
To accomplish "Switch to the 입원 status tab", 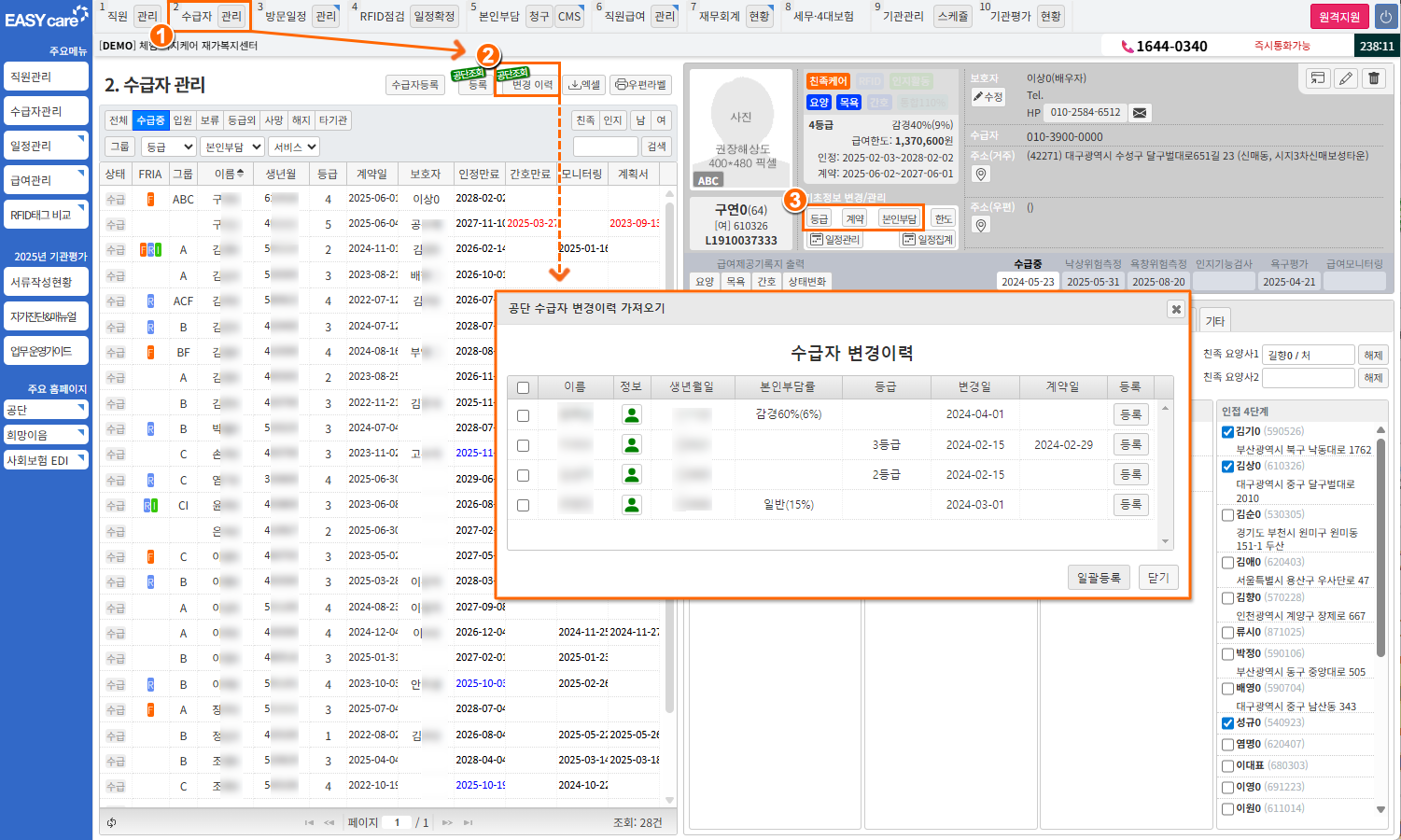I will point(183,120).
